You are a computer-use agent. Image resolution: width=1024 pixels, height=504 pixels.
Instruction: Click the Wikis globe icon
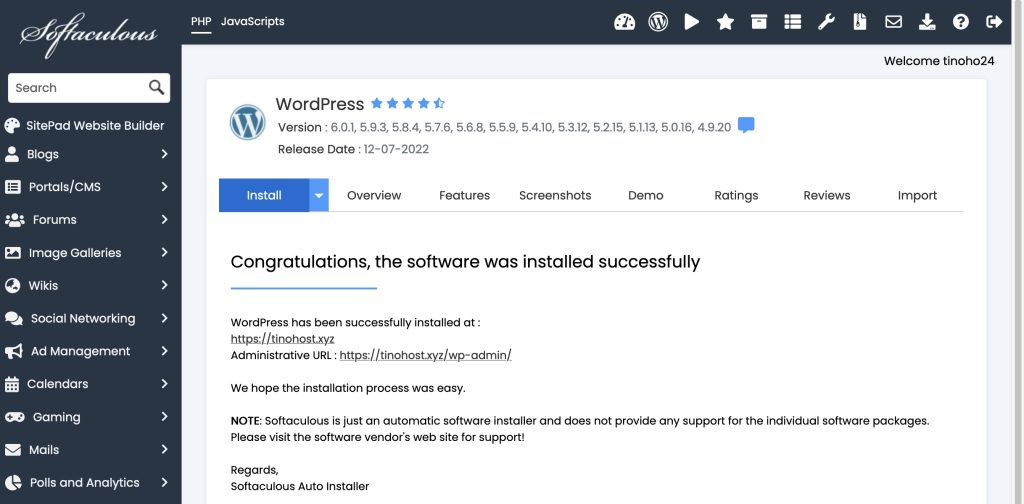pyautogui.click(x=12, y=285)
